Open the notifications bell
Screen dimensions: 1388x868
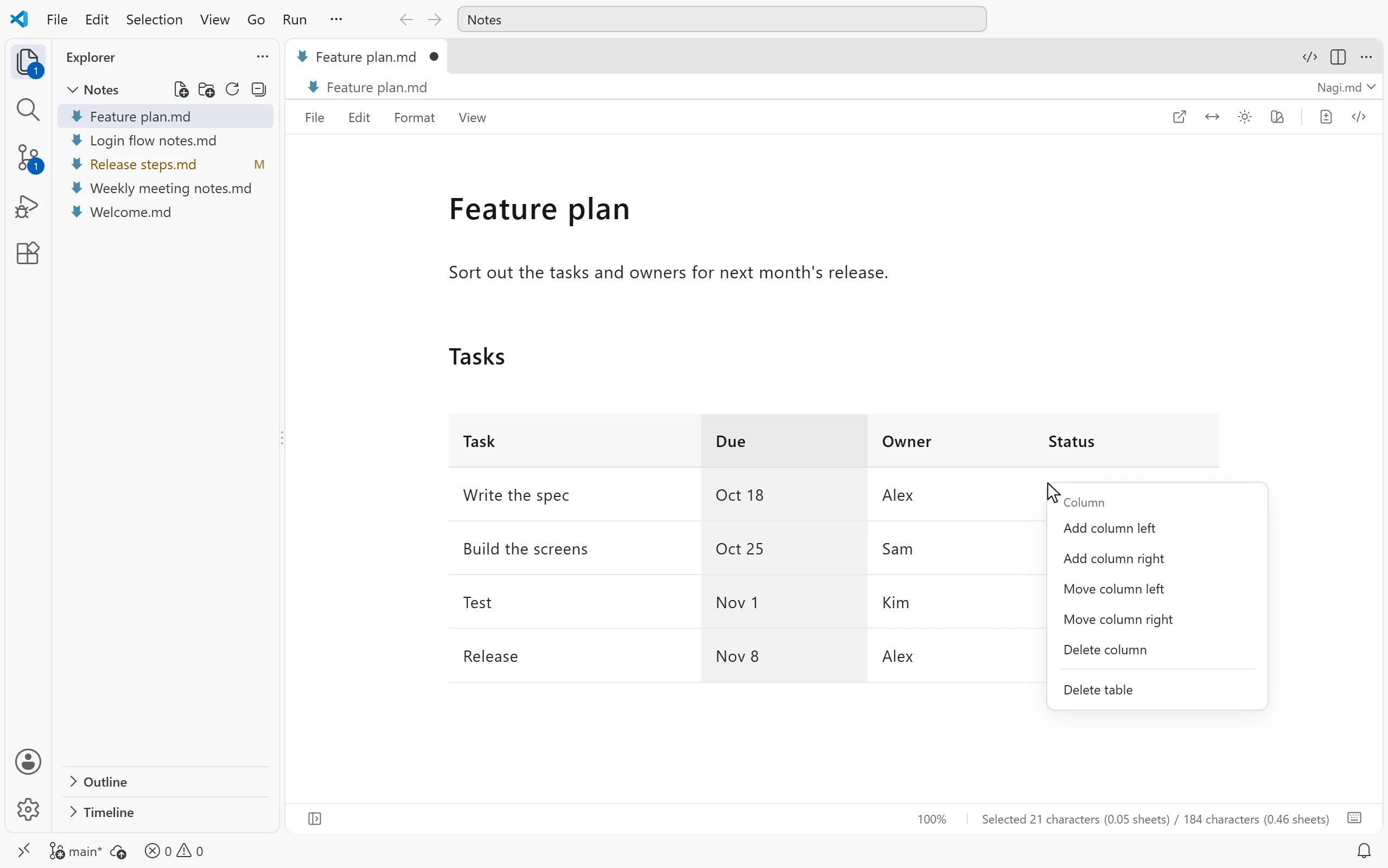click(x=1364, y=851)
